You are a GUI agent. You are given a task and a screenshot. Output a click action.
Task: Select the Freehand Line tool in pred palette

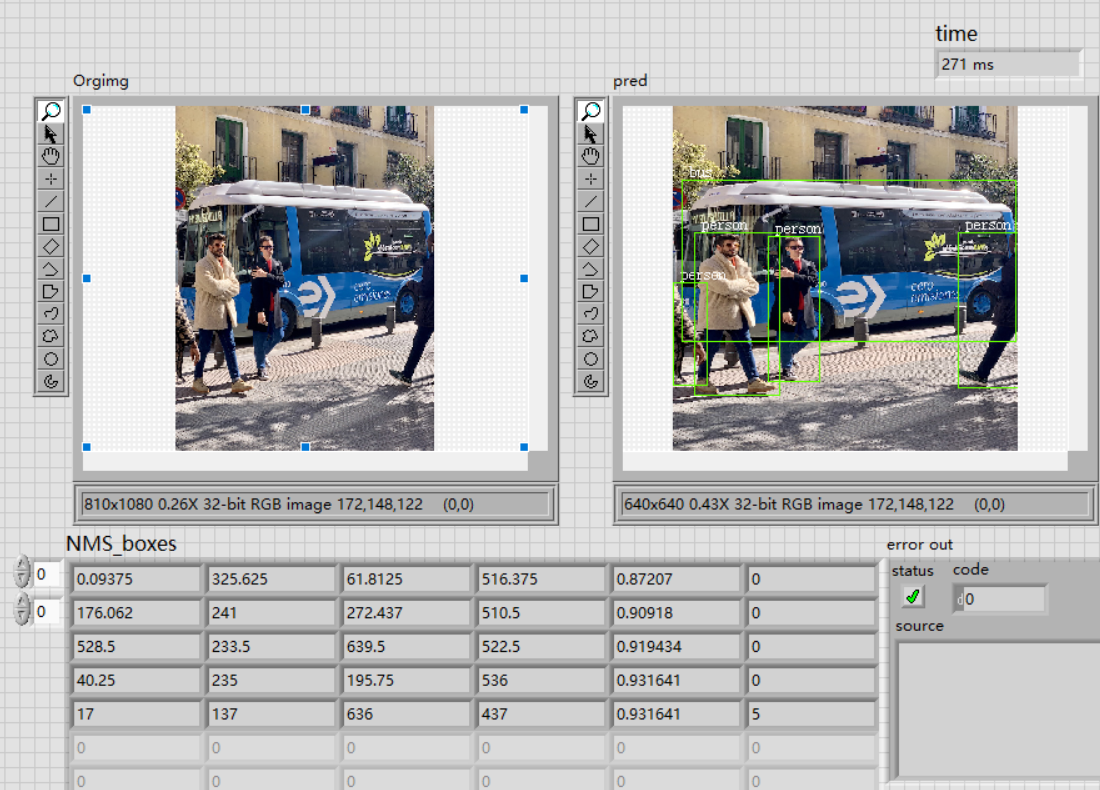[591, 314]
